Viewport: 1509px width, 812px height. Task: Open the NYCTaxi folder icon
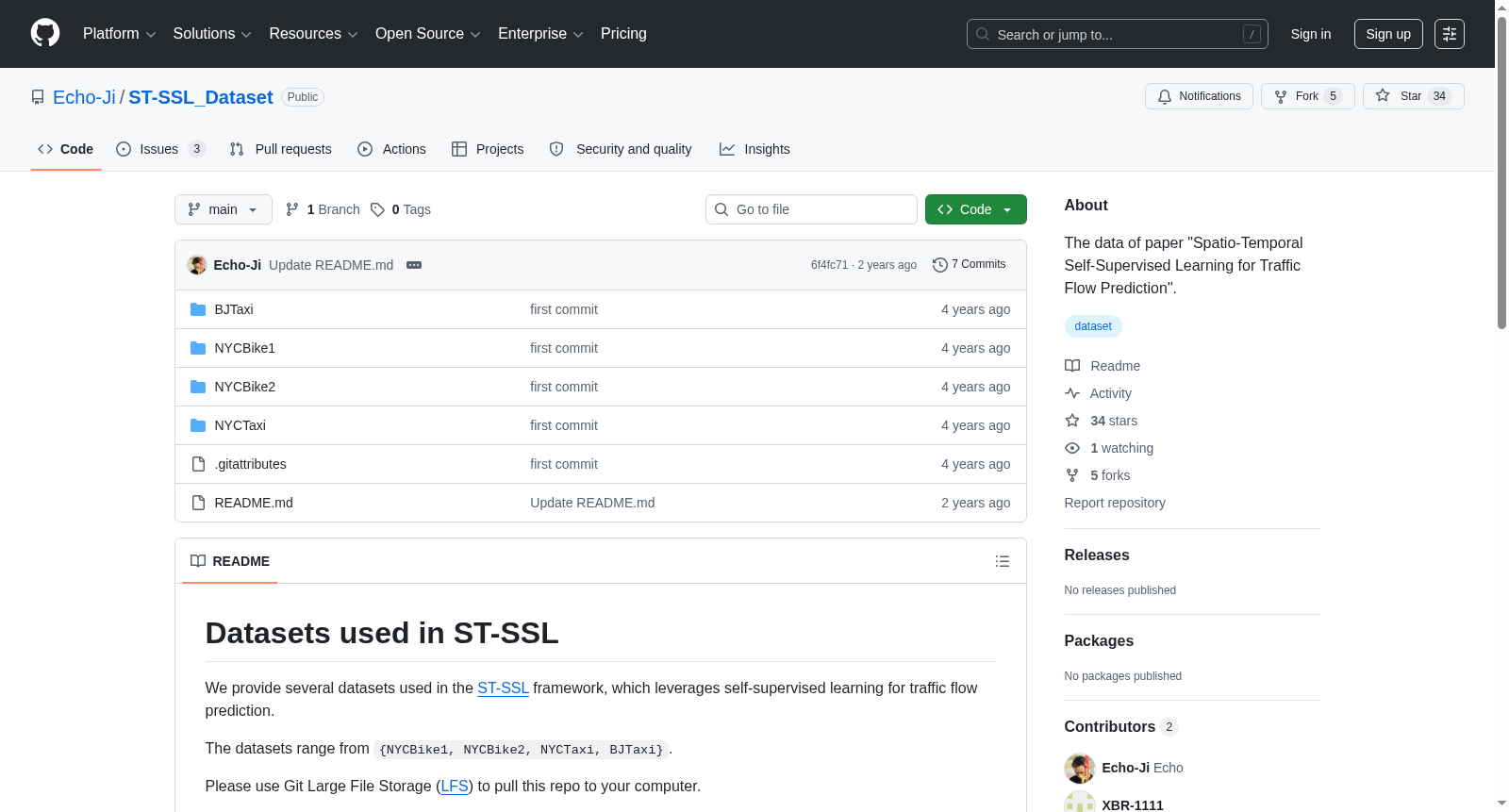pos(198,425)
